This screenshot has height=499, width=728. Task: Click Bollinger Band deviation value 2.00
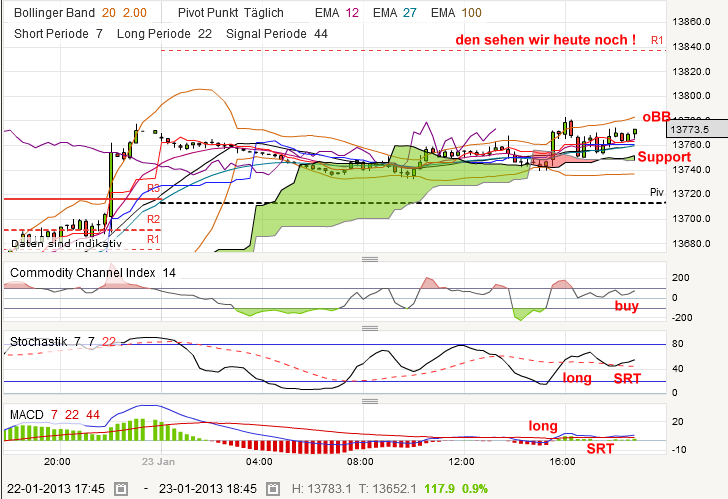click(x=135, y=13)
